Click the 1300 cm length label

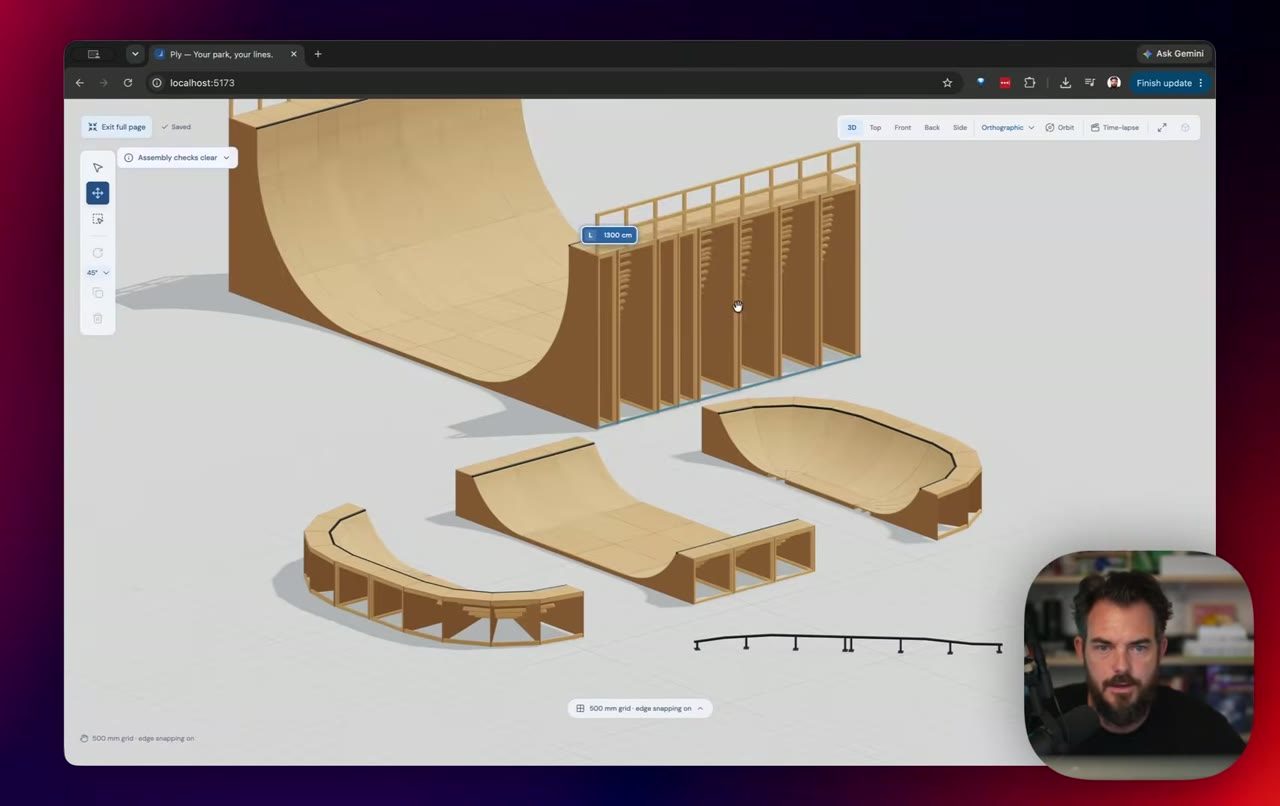click(x=609, y=235)
